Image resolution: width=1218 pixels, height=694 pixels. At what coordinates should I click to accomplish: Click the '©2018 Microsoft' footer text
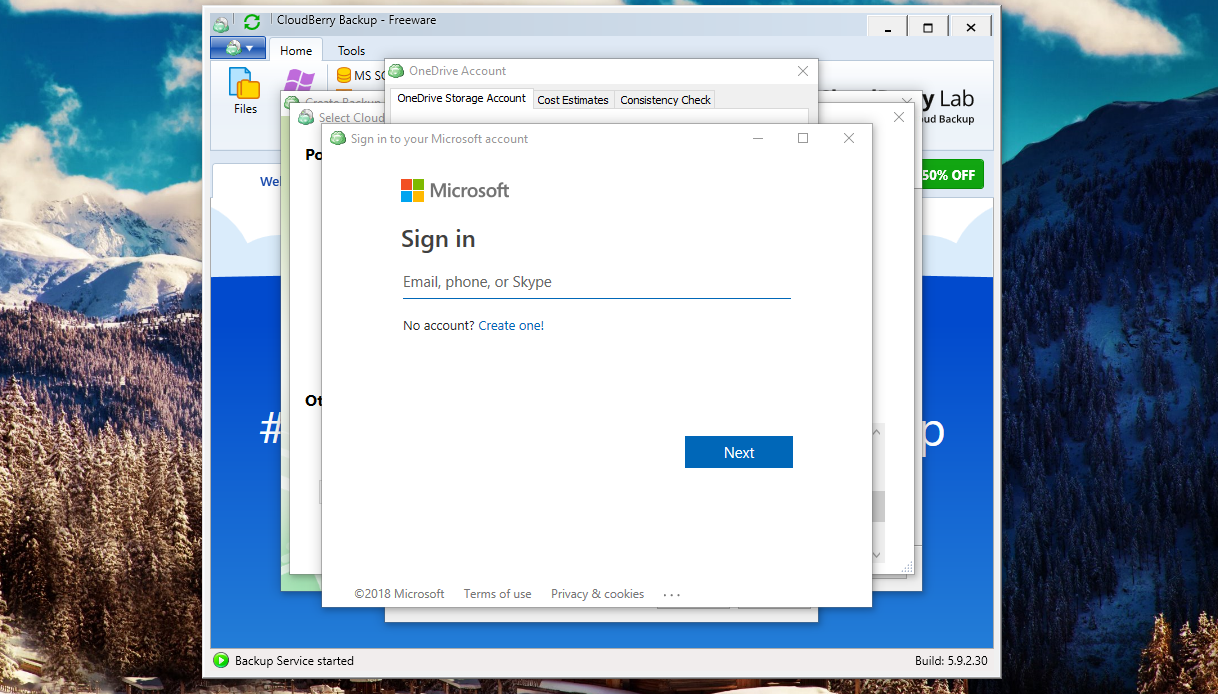click(x=399, y=594)
